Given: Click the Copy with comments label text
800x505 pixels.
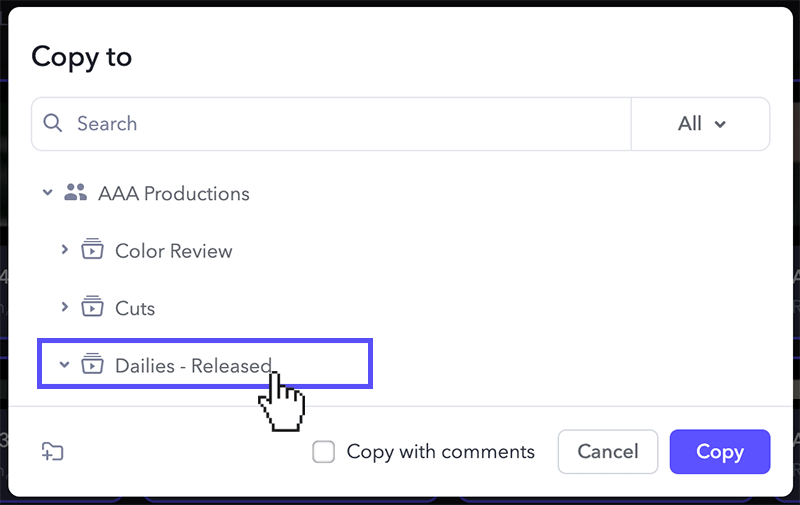Looking at the screenshot, I should 441,452.
